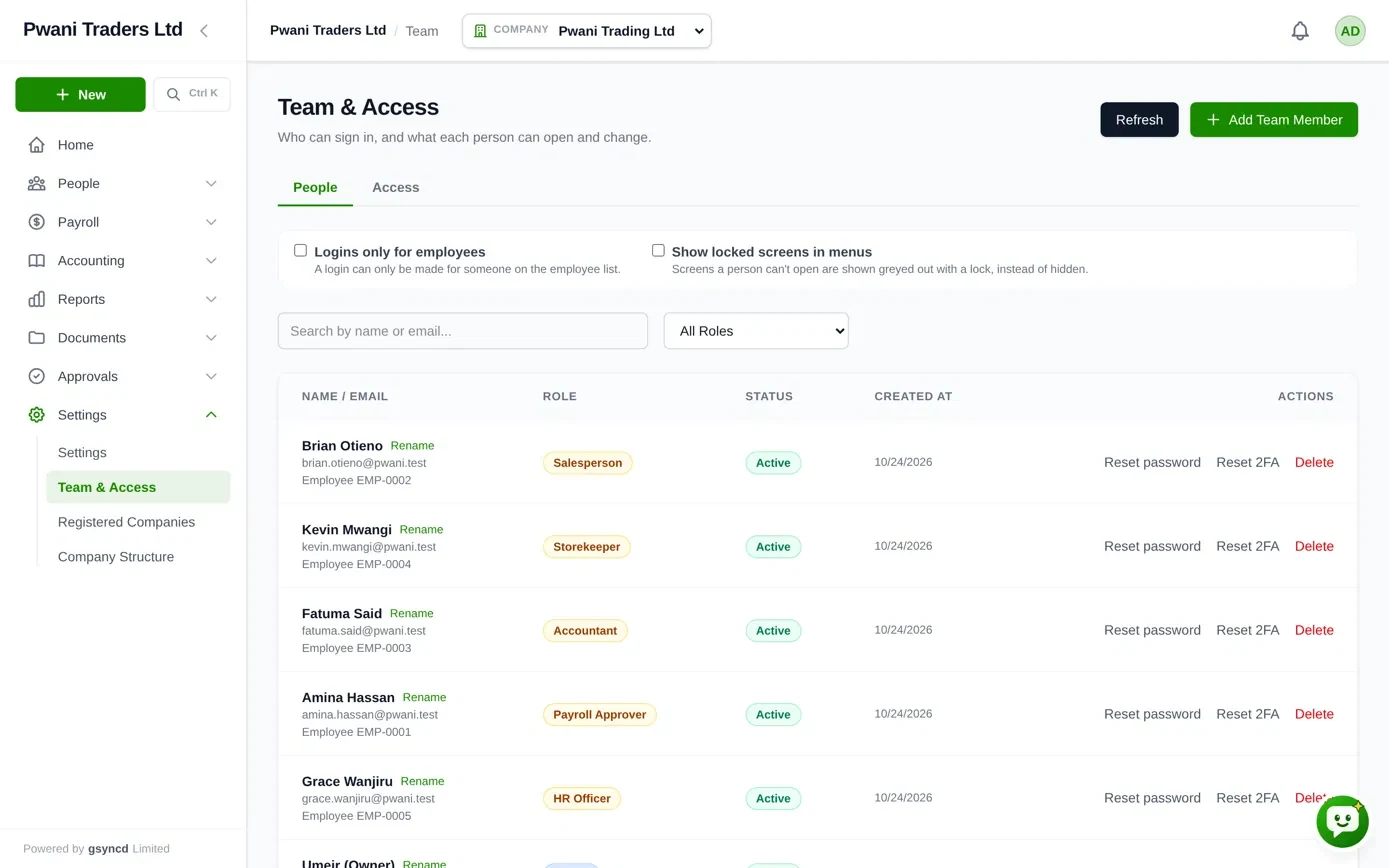The width and height of the screenshot is (1389, 868).
Task: Click Pwani Traders Ltd breadcrumb link
Action: [328, 30]
